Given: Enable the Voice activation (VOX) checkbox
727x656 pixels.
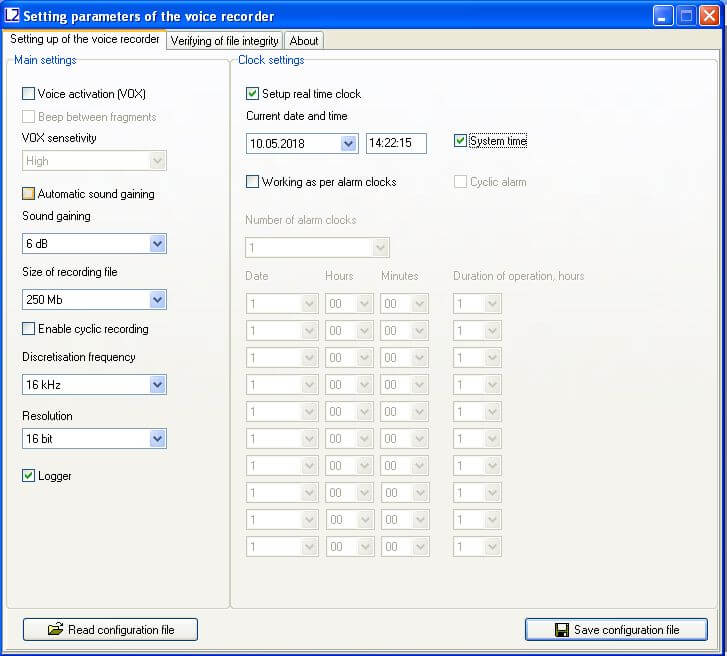Looking at the screenshot, I should coord(29,94).
